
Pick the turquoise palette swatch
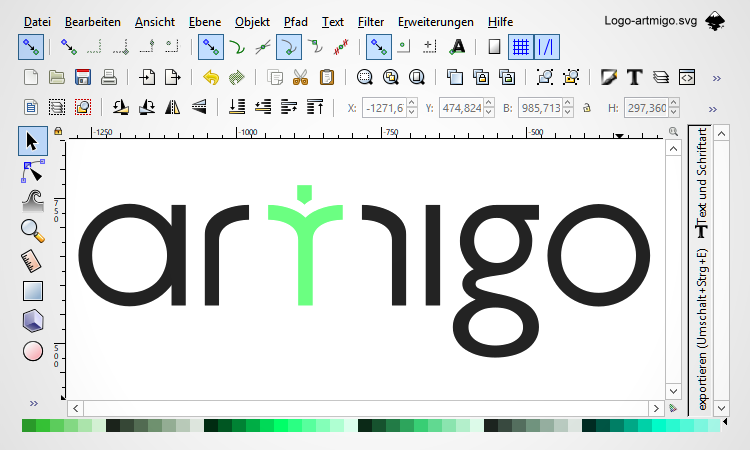click(x=658, y=425)
